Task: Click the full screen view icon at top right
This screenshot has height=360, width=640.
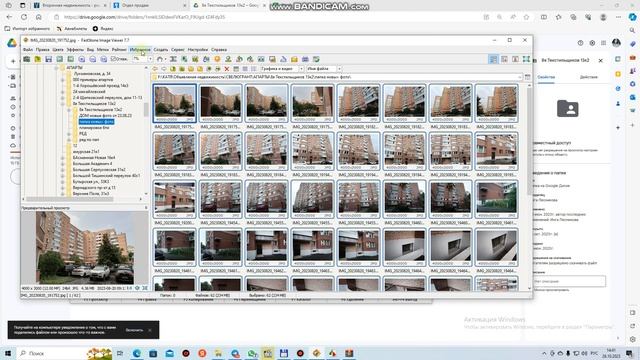Action: (x=527, y=60)
